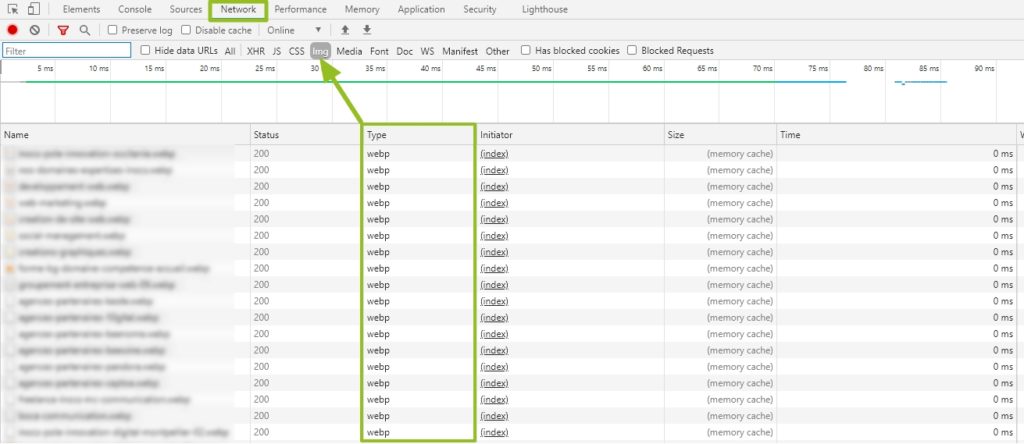Screen dimensions: 1024x444
Task: Clear the network log with the clear icon
Action: point(34,31)
